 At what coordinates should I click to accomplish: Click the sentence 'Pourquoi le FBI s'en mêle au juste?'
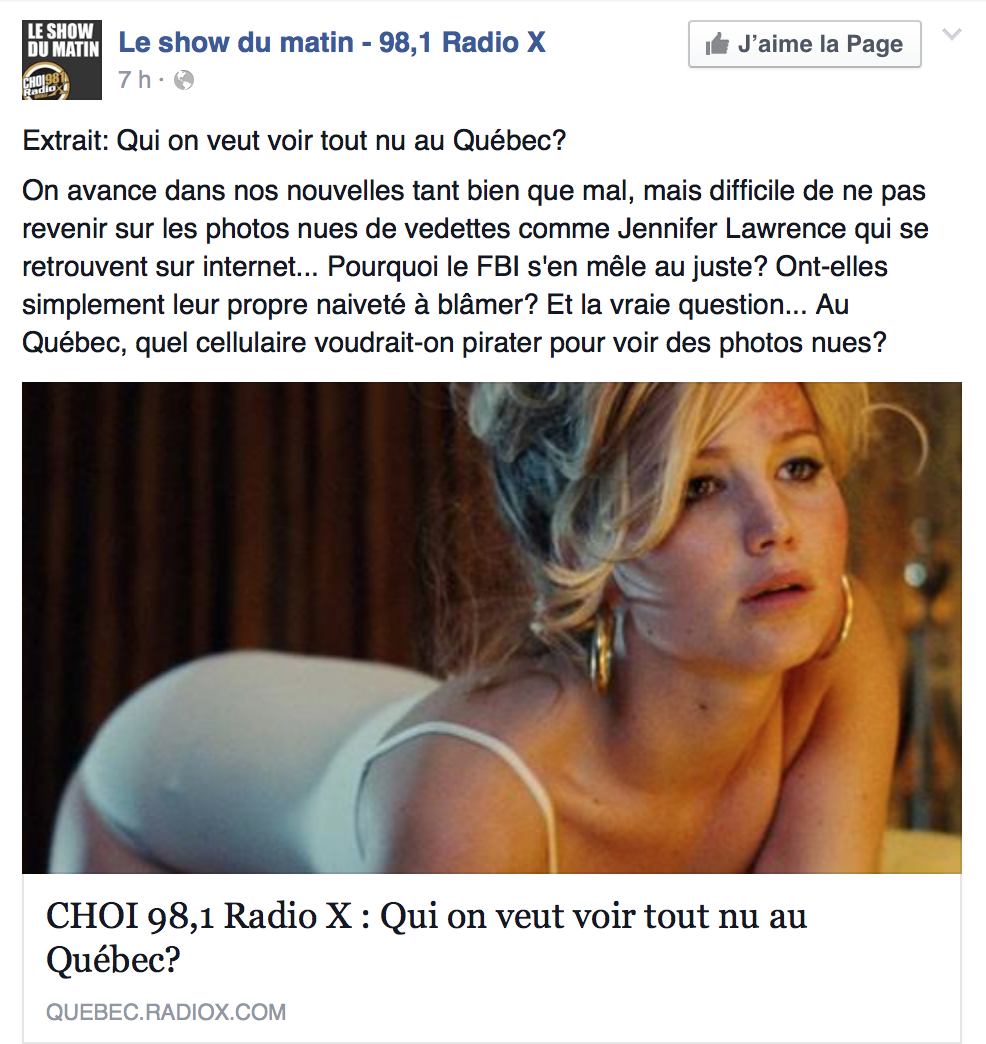(x=548, y=266)
